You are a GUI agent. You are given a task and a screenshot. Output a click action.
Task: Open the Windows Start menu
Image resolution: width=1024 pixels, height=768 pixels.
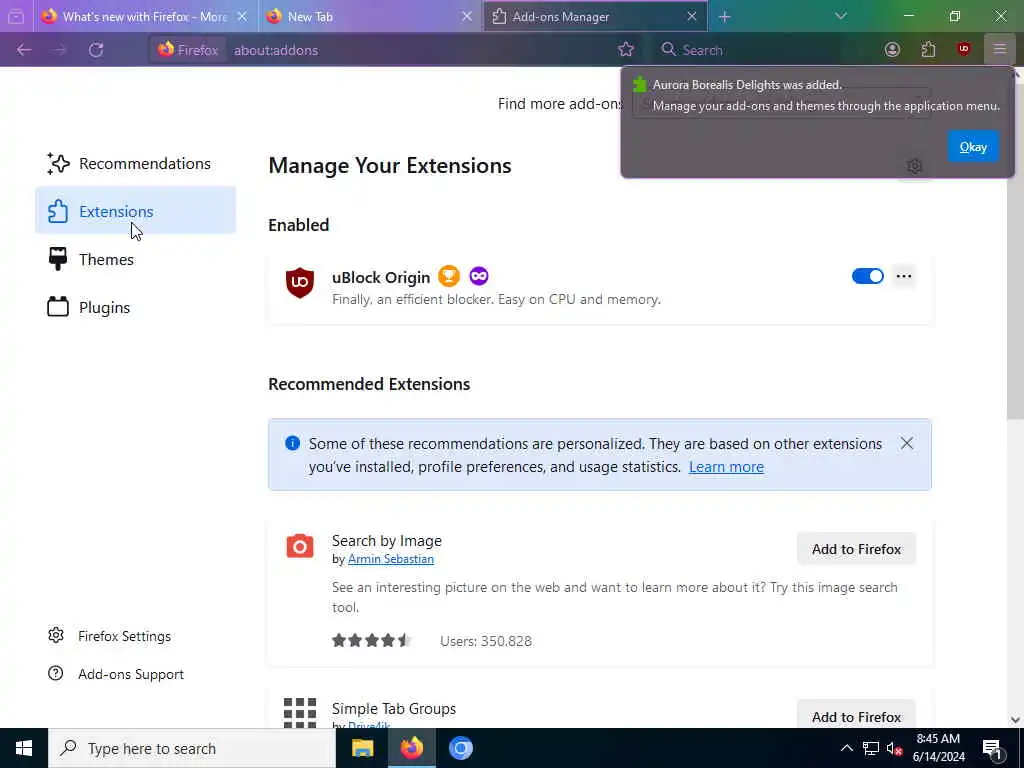24,748
